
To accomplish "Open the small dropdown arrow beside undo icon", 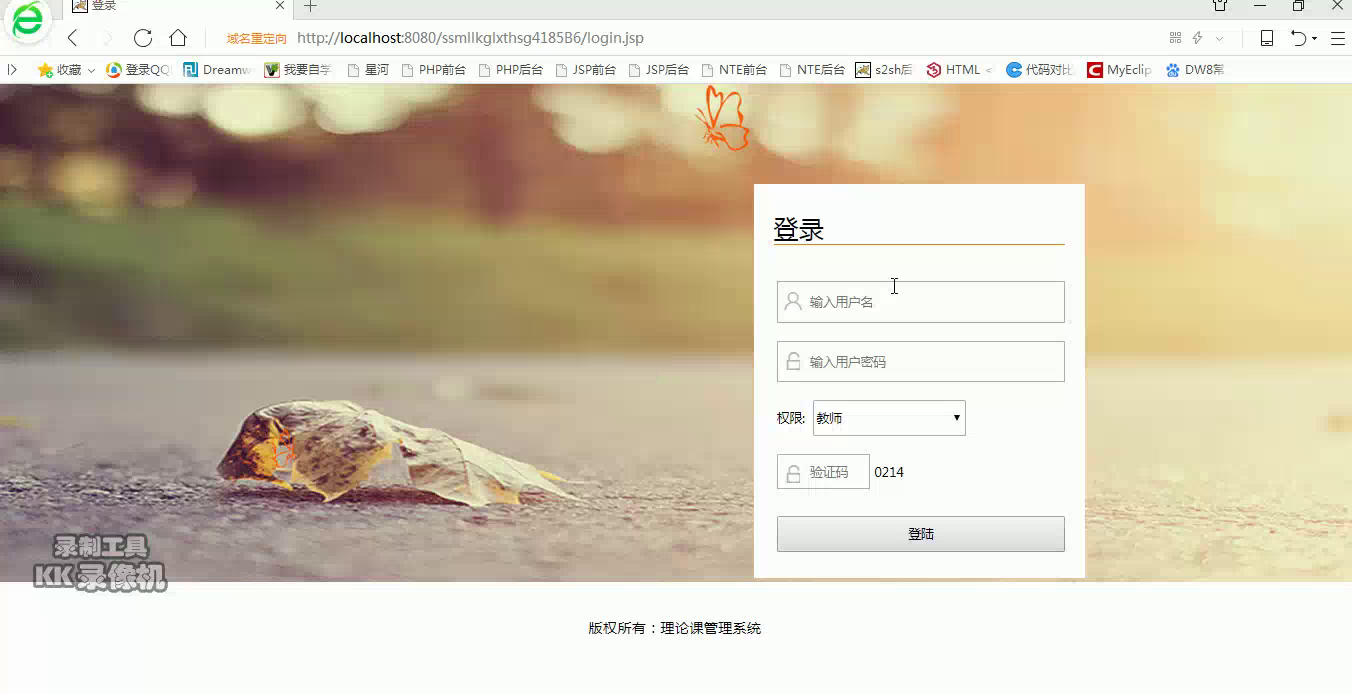I will click(1314, 39).
